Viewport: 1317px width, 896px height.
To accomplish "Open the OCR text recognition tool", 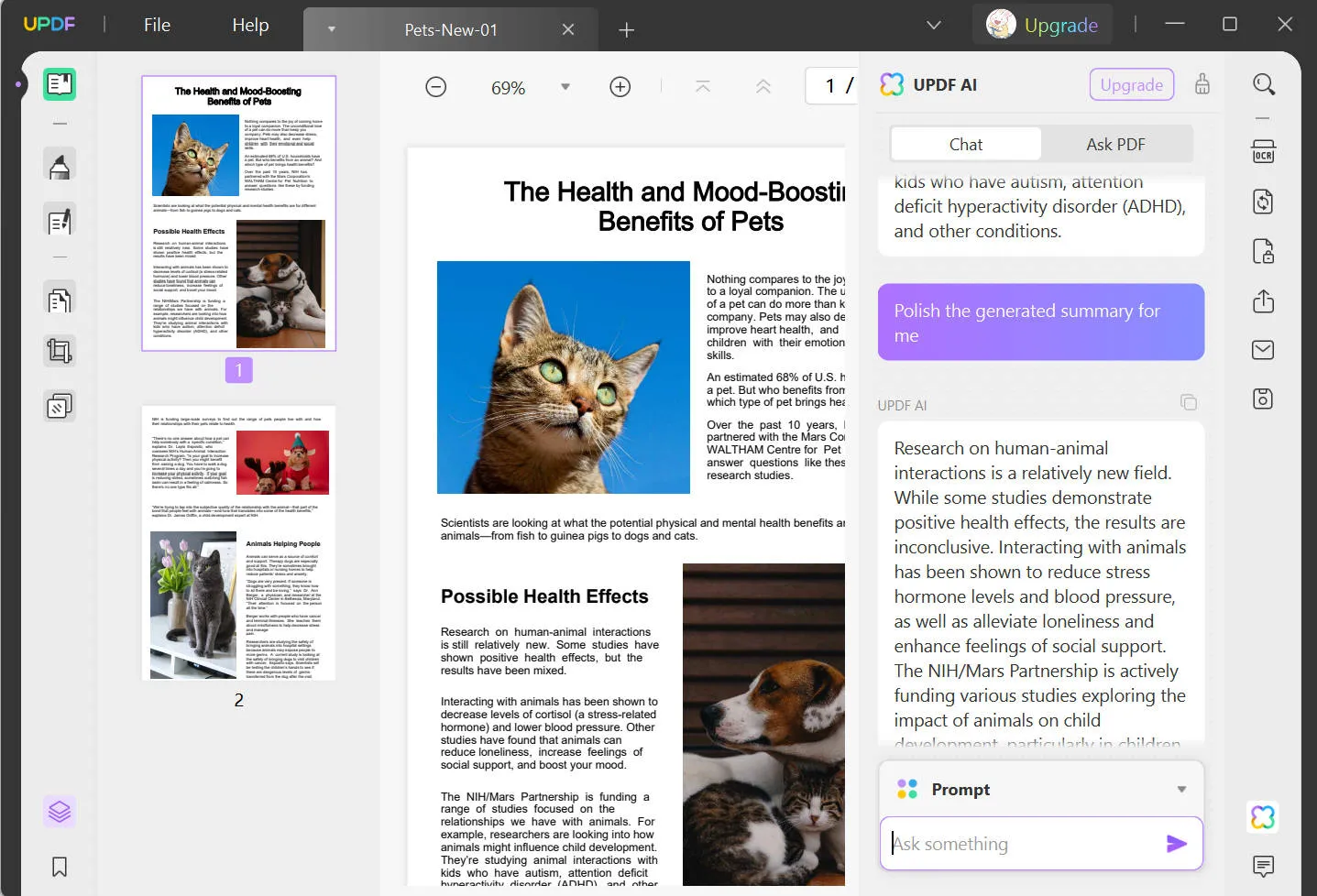I will tap(1263, 152).
